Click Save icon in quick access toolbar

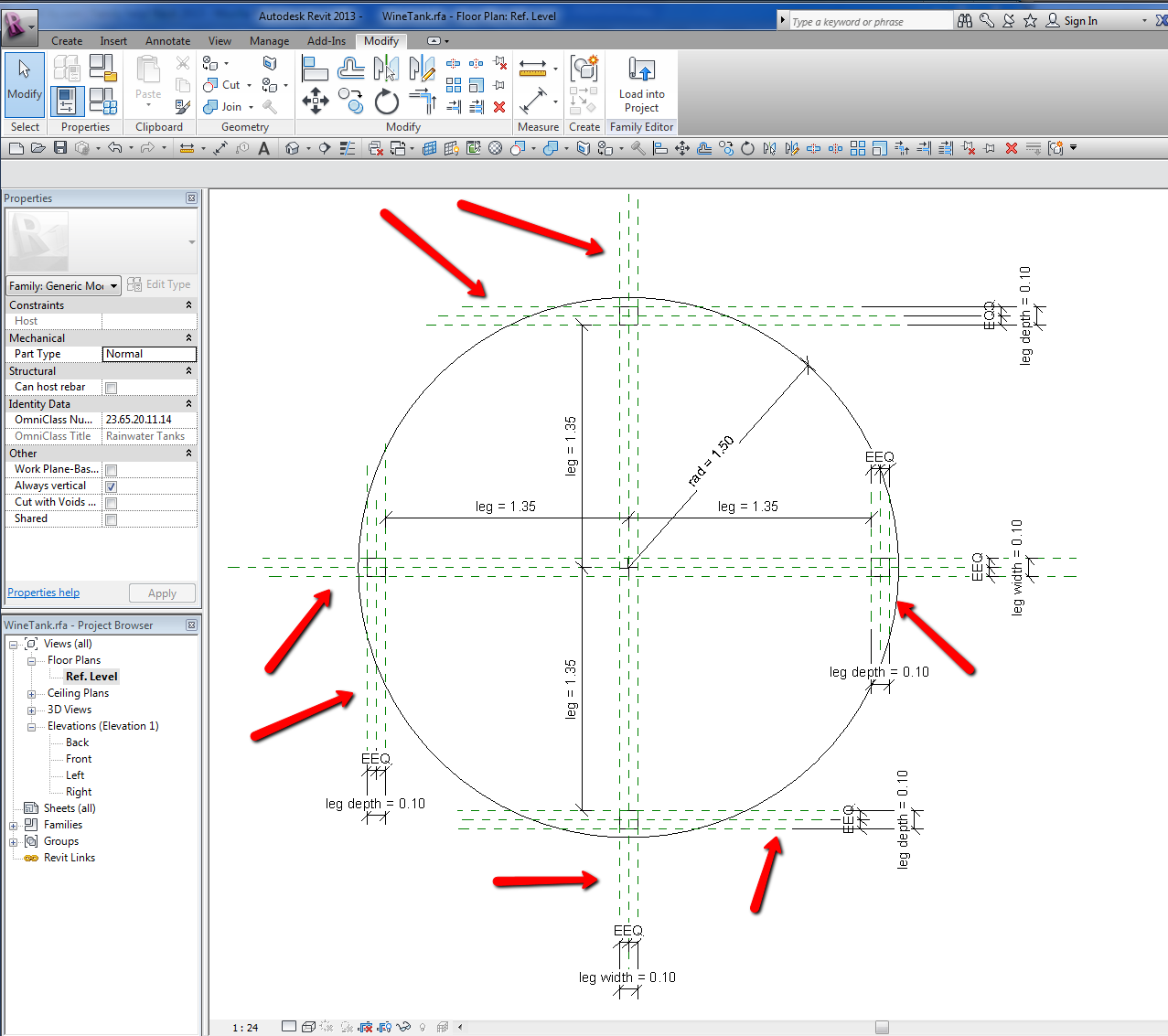point(60,148)
